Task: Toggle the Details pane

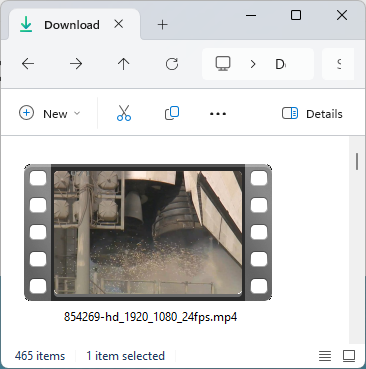Action: [x=312, y=114]
